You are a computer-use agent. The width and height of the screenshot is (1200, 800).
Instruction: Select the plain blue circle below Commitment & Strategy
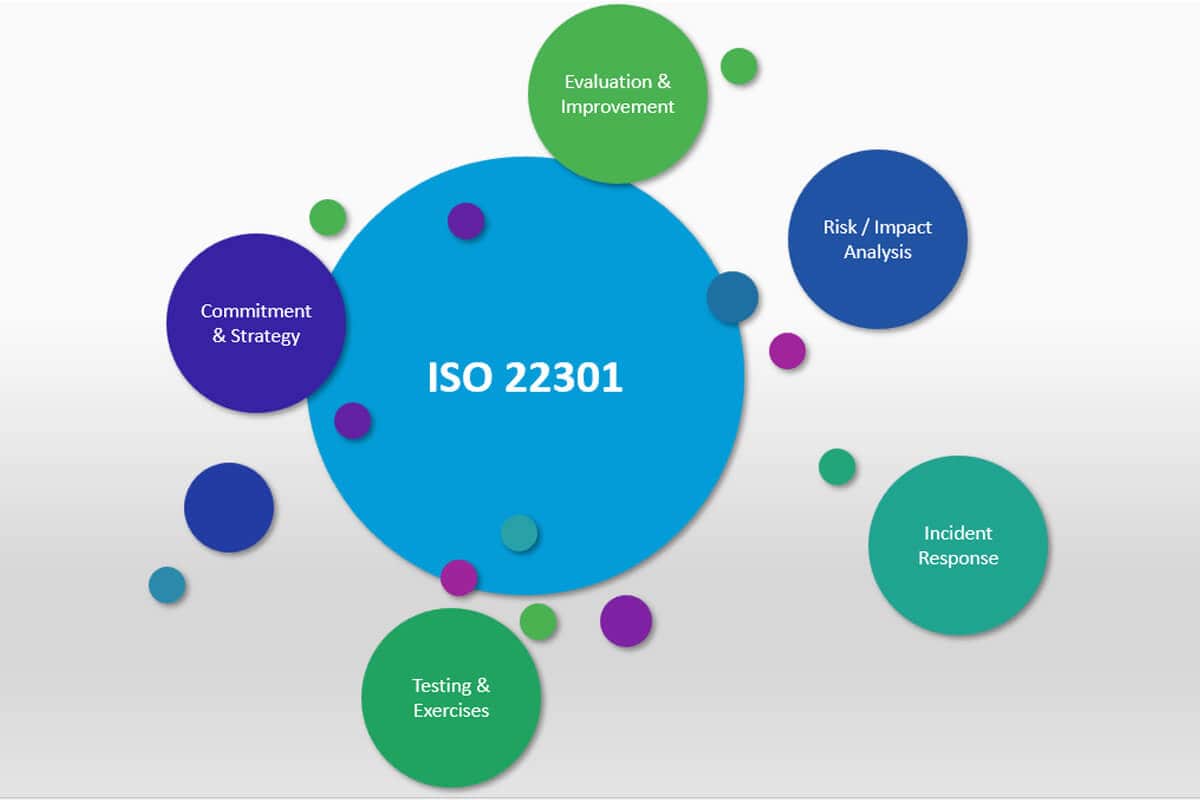click(x=228, y=507)
